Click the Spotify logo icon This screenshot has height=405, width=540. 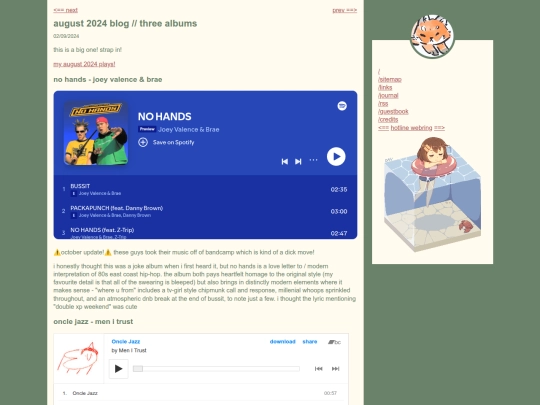342,106
